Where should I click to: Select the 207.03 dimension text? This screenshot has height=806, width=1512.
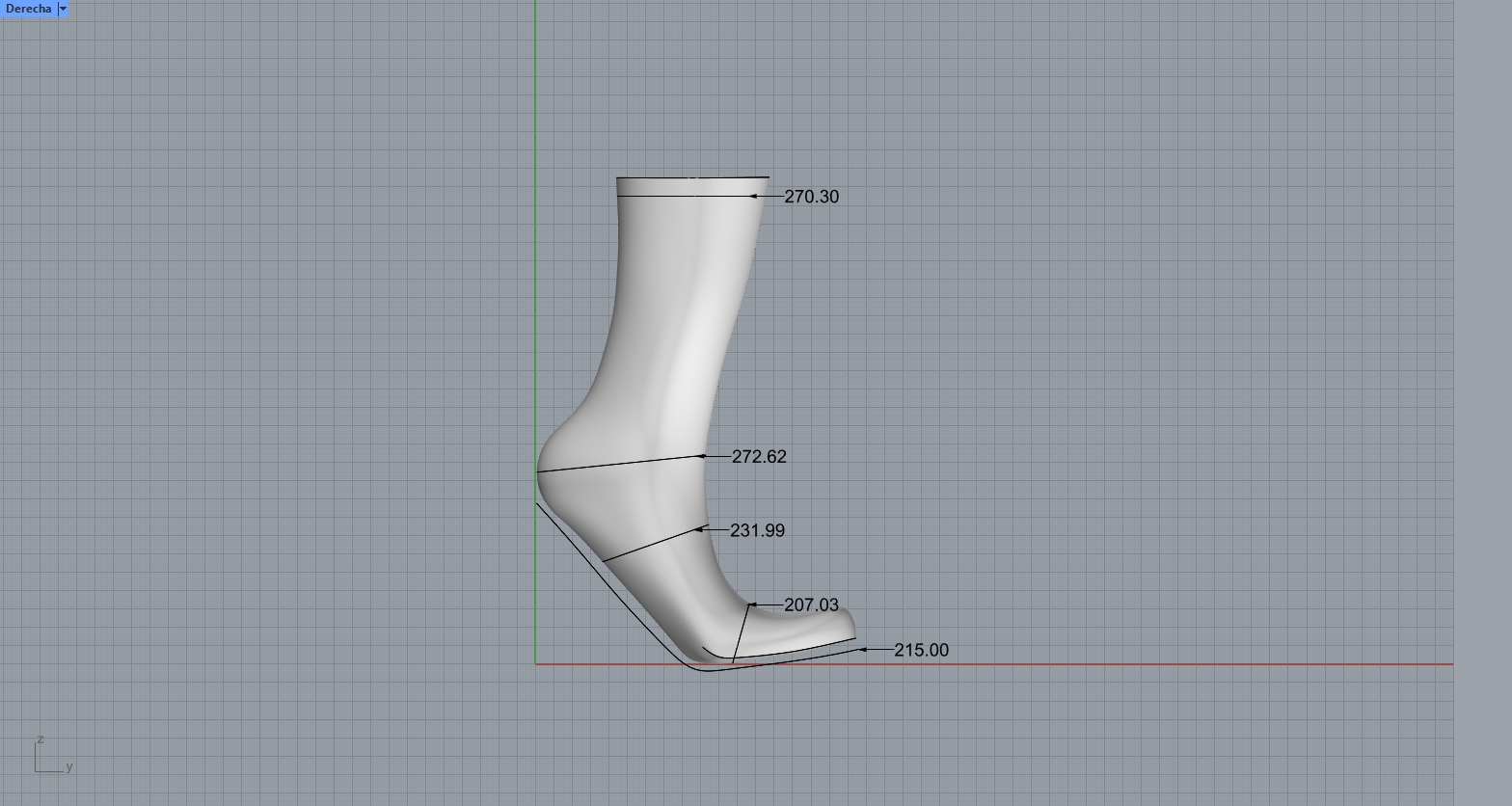[811, 605]
